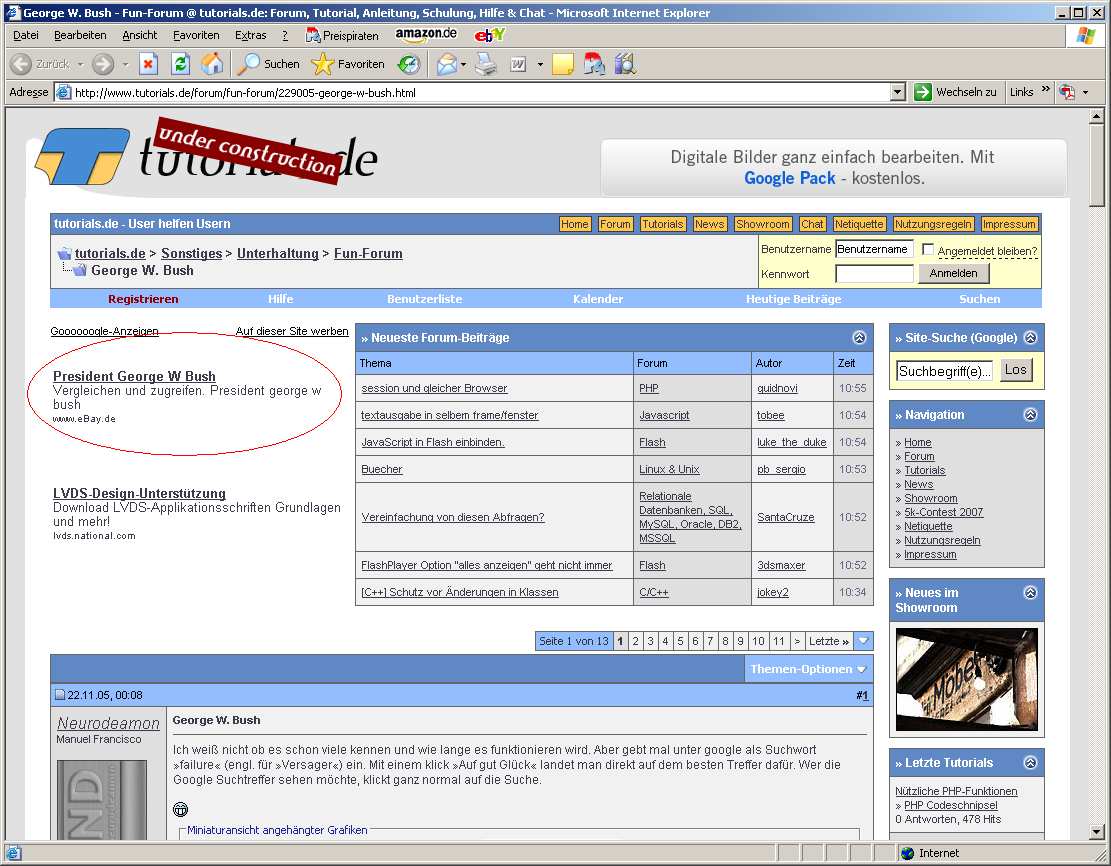Click the vertical scrollbar down arrow
The height and width of the screenshot is (866, 1111).
[1096, 831]
